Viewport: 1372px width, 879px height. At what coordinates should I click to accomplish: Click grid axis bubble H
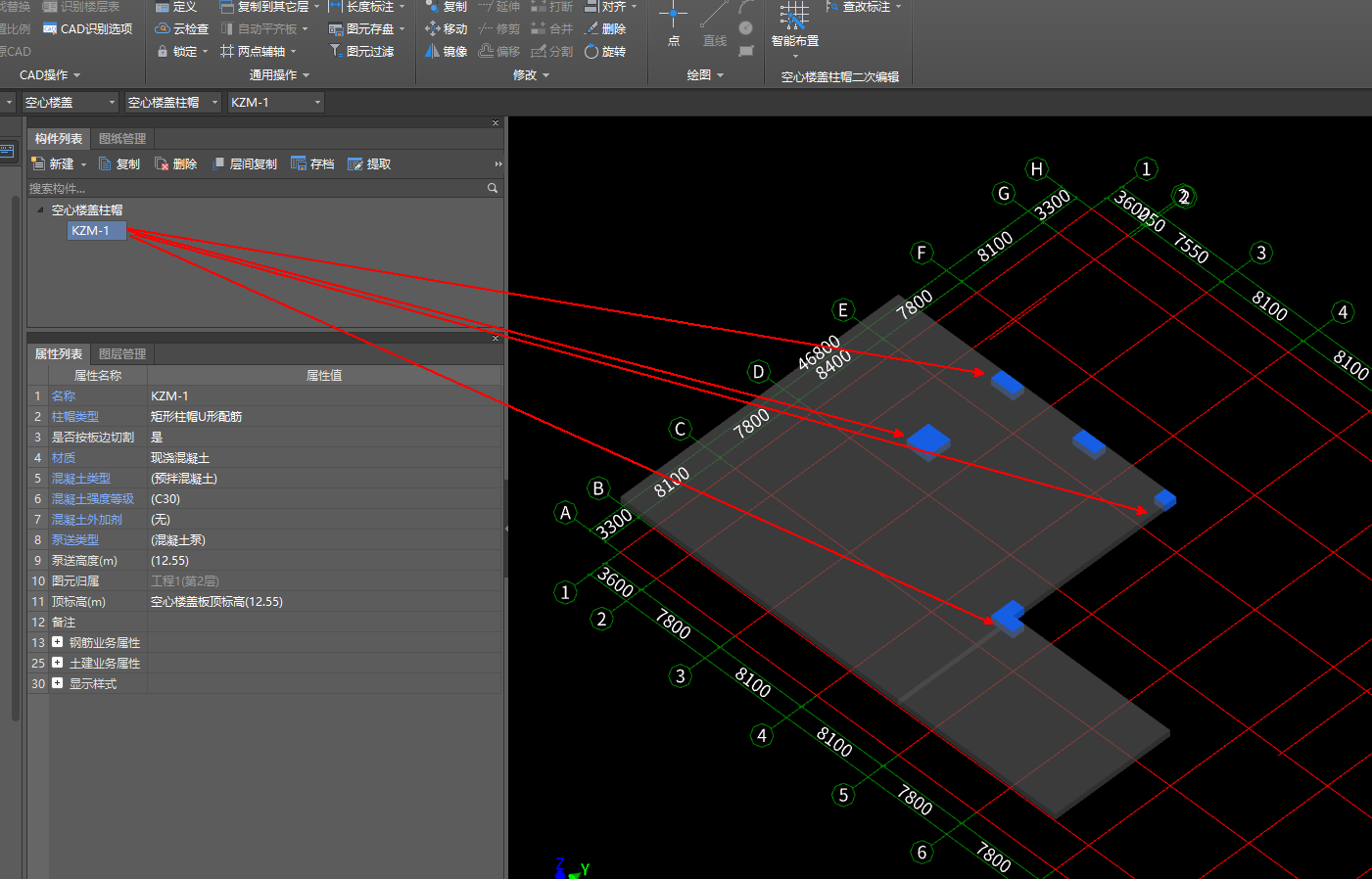(1037, 169)
